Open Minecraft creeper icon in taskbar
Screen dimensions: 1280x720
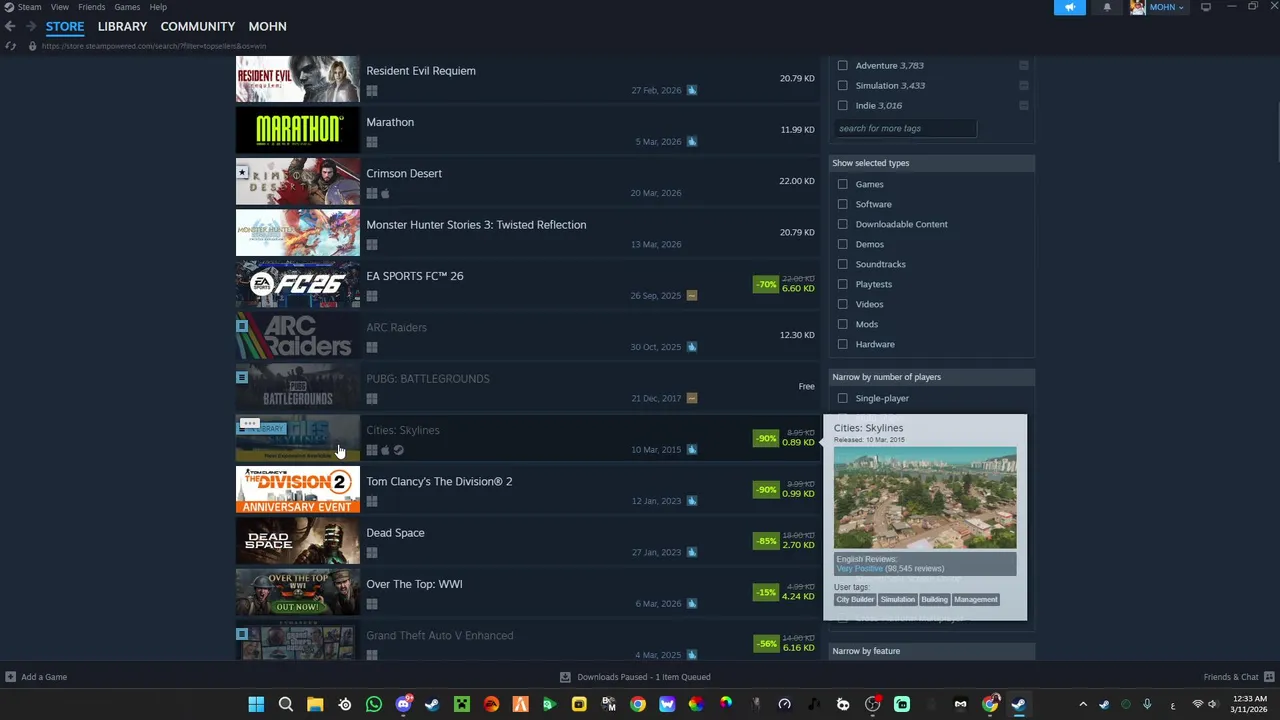coord(462,704)
